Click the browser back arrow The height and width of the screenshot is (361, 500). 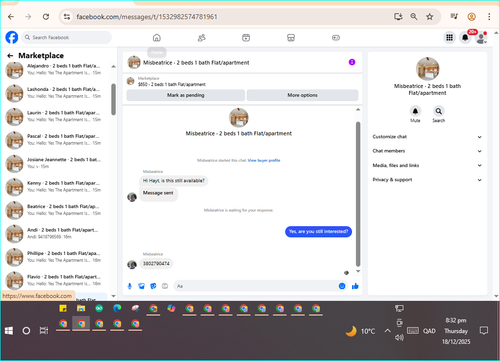tap(11, 17)
